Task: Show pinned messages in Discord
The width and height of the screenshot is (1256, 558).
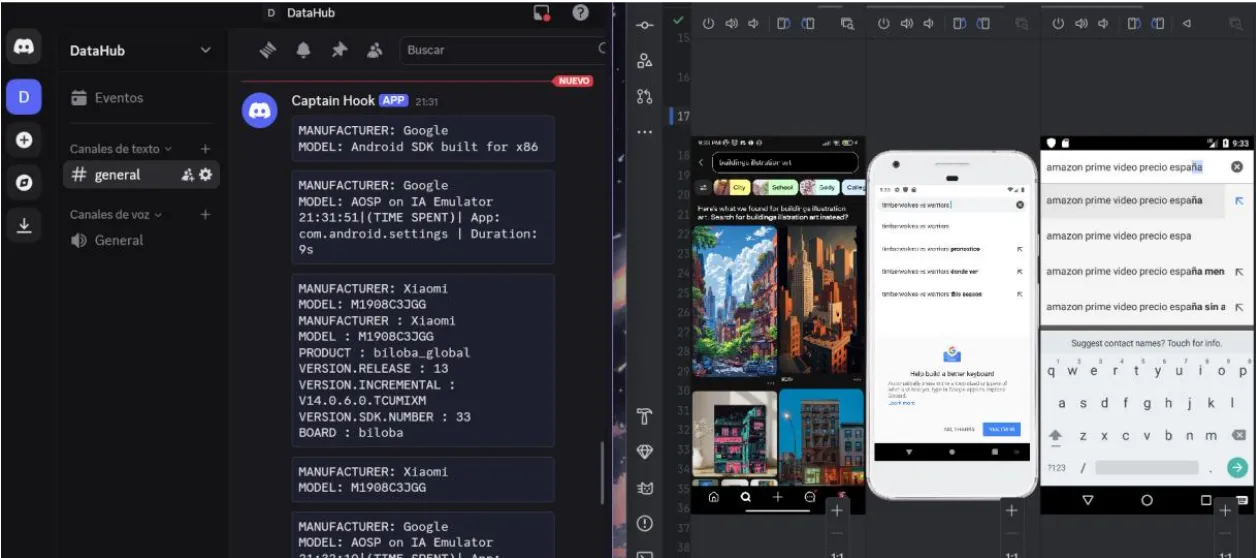Action: (339, 49)
